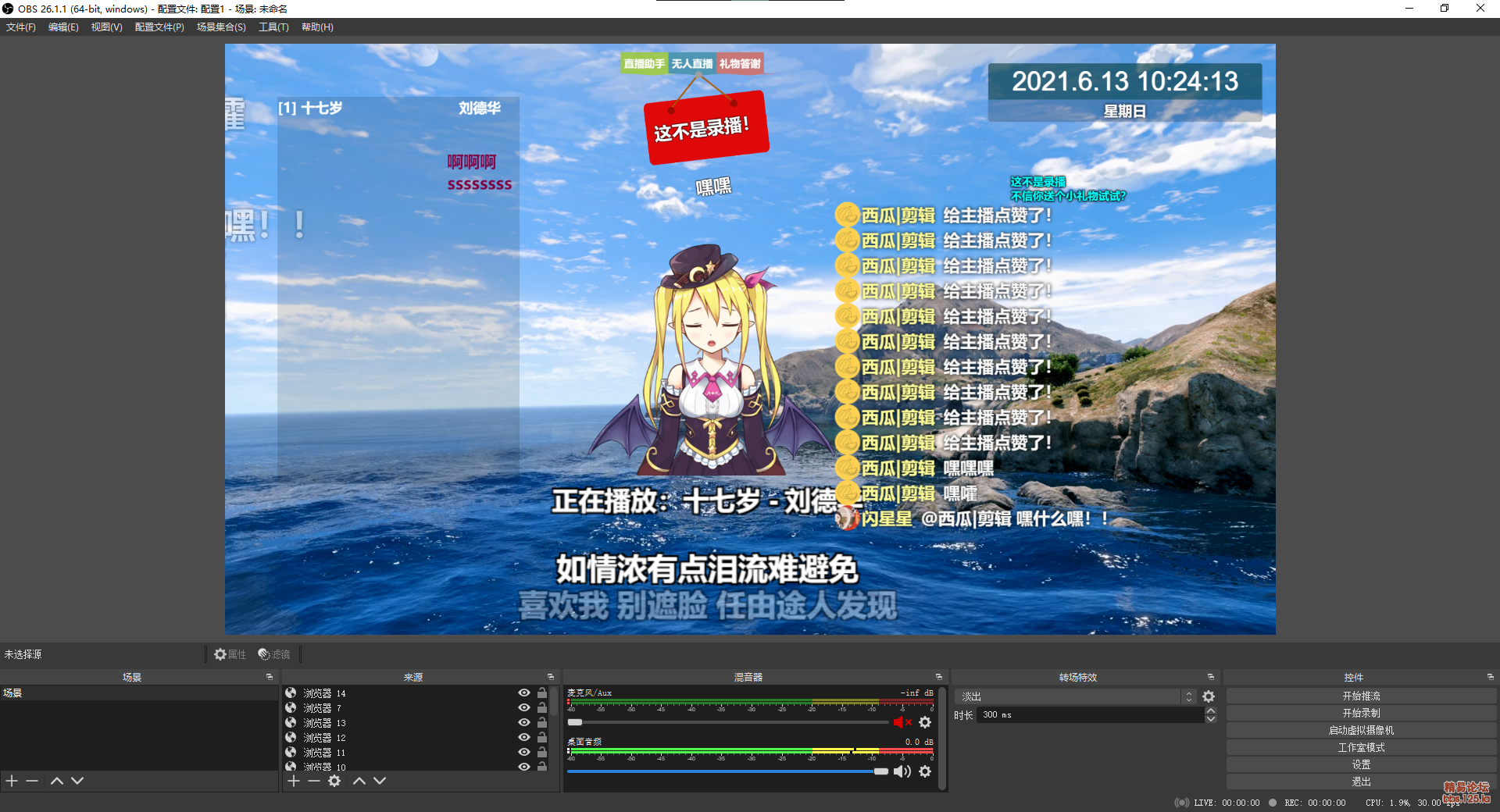Click the 开始录制 button
1500x812 pixels.
point(1361,713)
